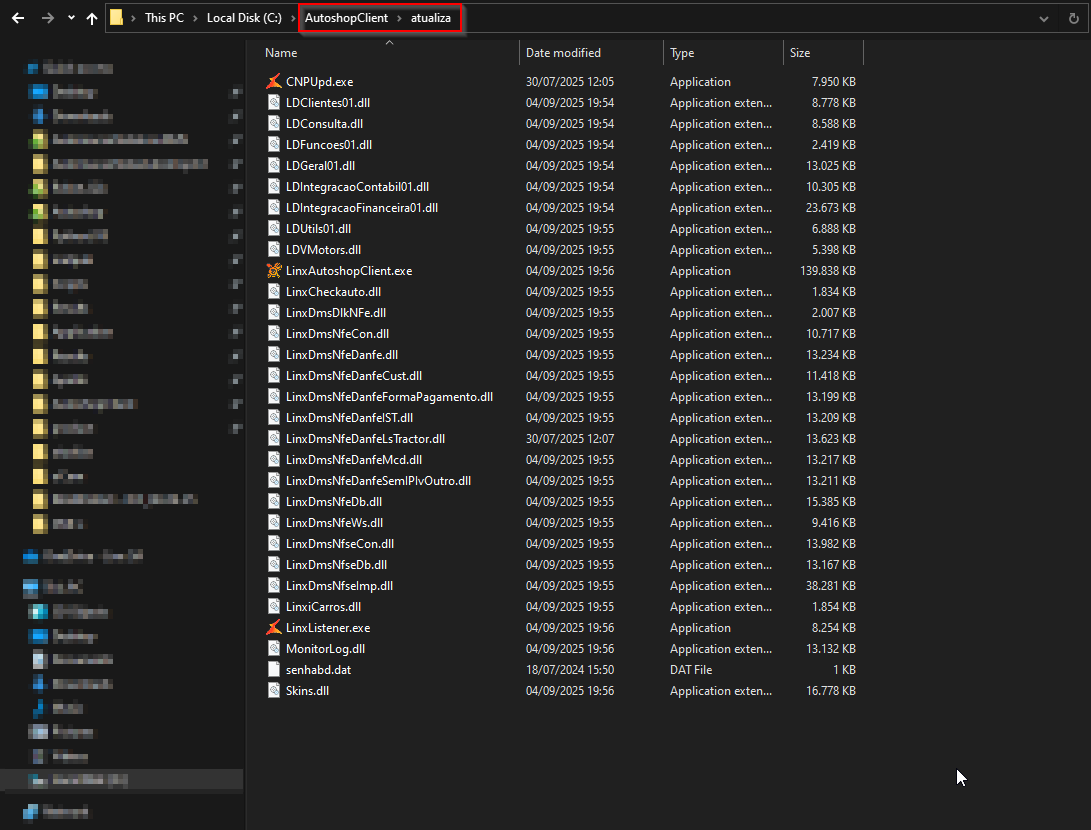Click the Back navigation arrow
Viewport: 1091px width, 830px height.
coord(18,18)
